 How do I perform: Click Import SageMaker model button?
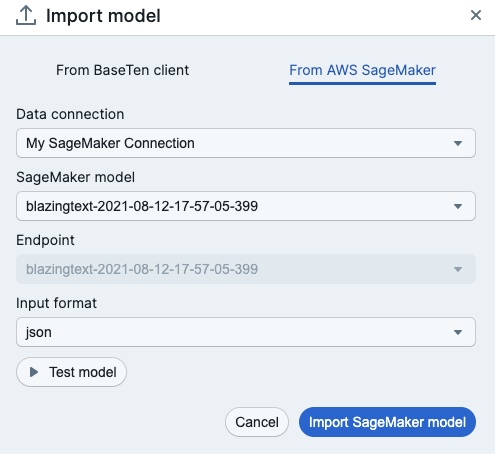[387, 422]
